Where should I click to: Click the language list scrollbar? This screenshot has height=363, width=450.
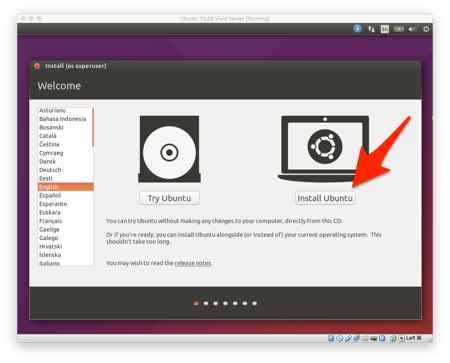pyautogui.click(x=93, y=127)
